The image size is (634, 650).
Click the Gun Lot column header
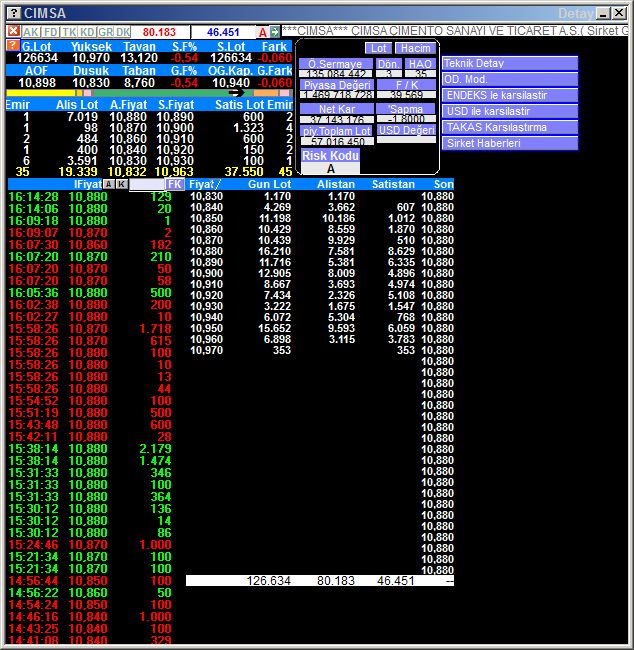[x=270, y=184]
